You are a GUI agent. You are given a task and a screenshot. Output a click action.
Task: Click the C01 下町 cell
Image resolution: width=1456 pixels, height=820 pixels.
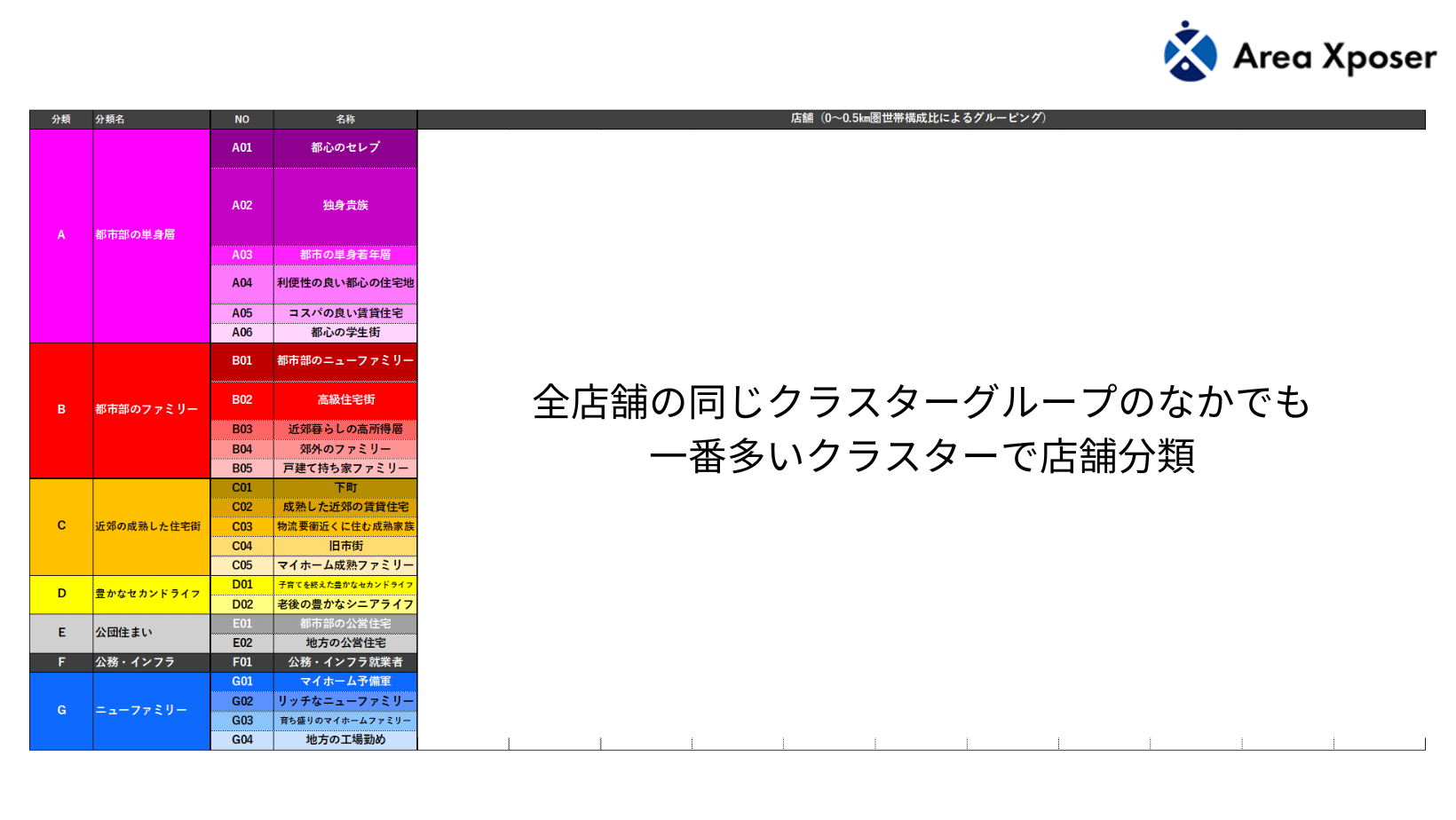[345, 488]
